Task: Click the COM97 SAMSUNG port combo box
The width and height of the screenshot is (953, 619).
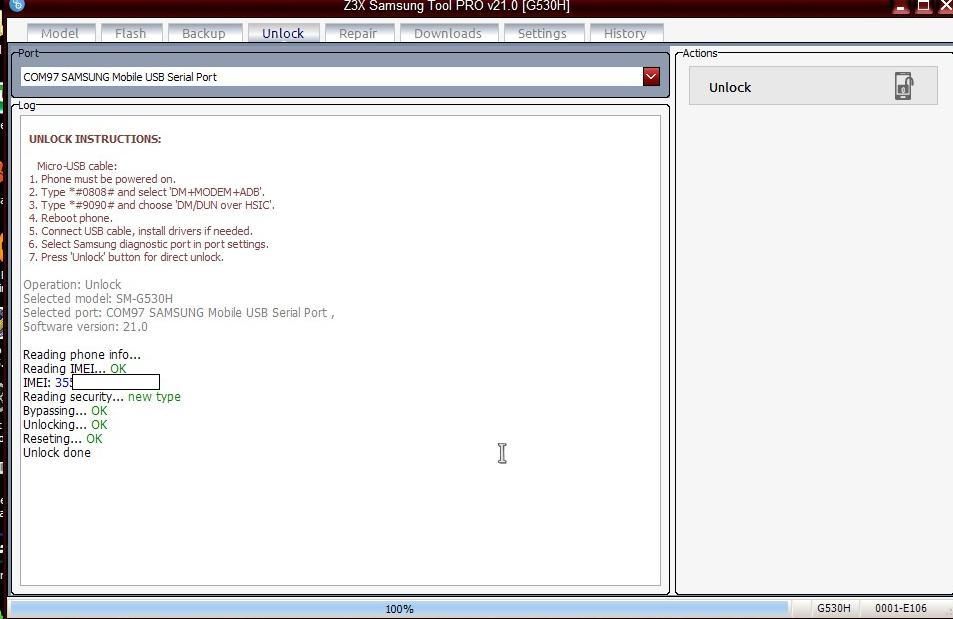Action: [330, 77]
